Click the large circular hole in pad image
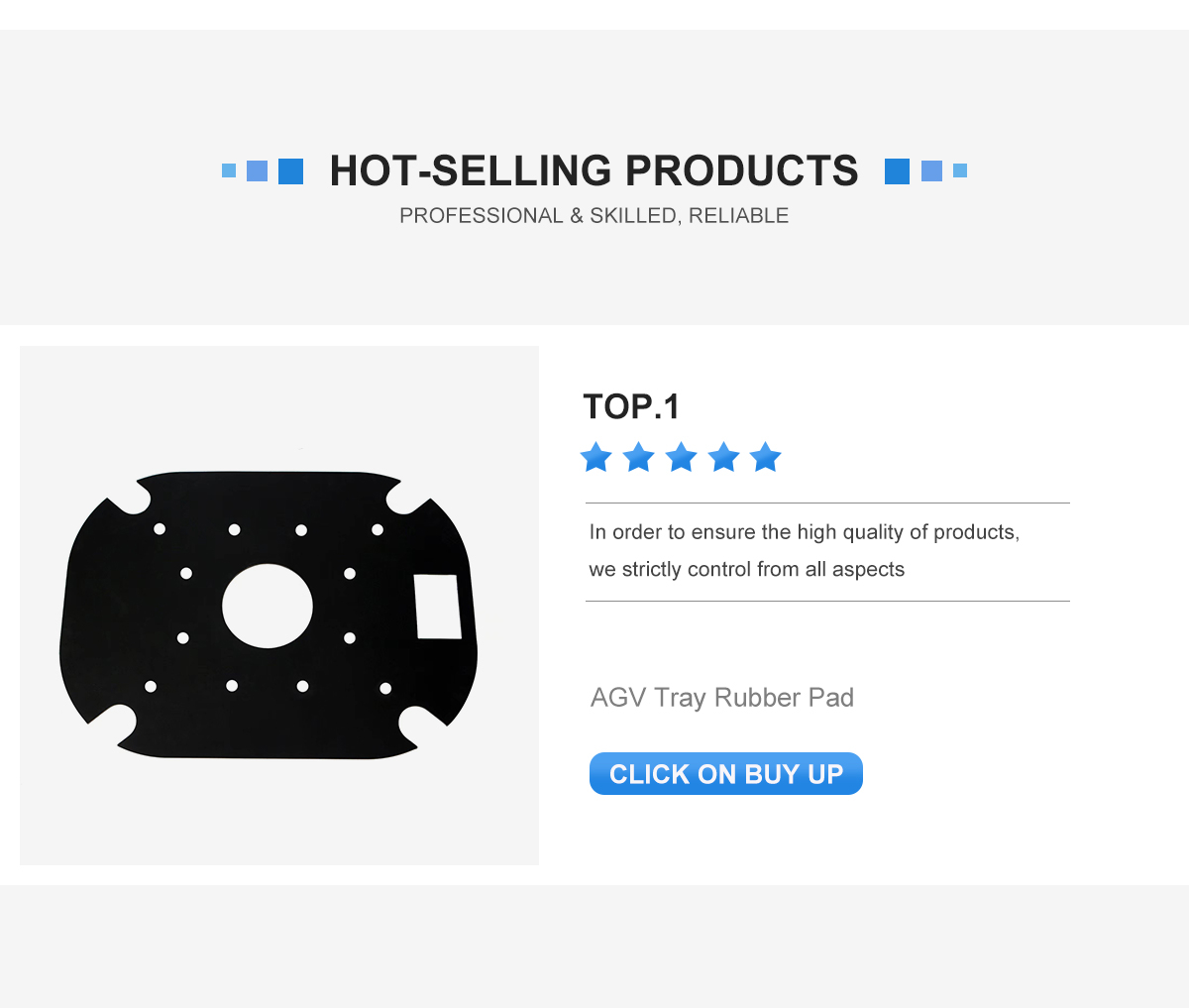Viewport: 1189px width, 1008px height. tap(268, 607)
